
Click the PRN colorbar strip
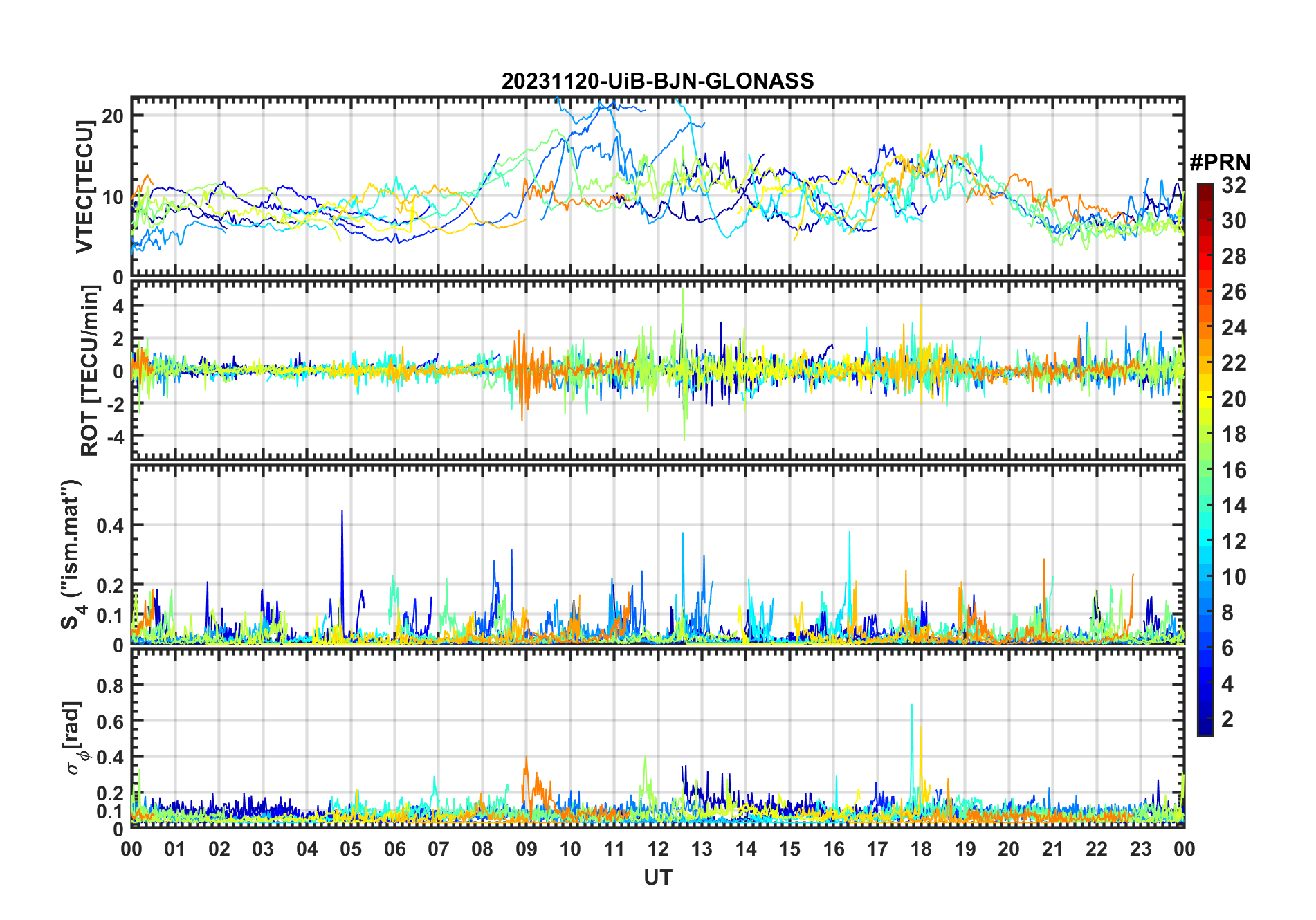click(x=1205, y=459)
